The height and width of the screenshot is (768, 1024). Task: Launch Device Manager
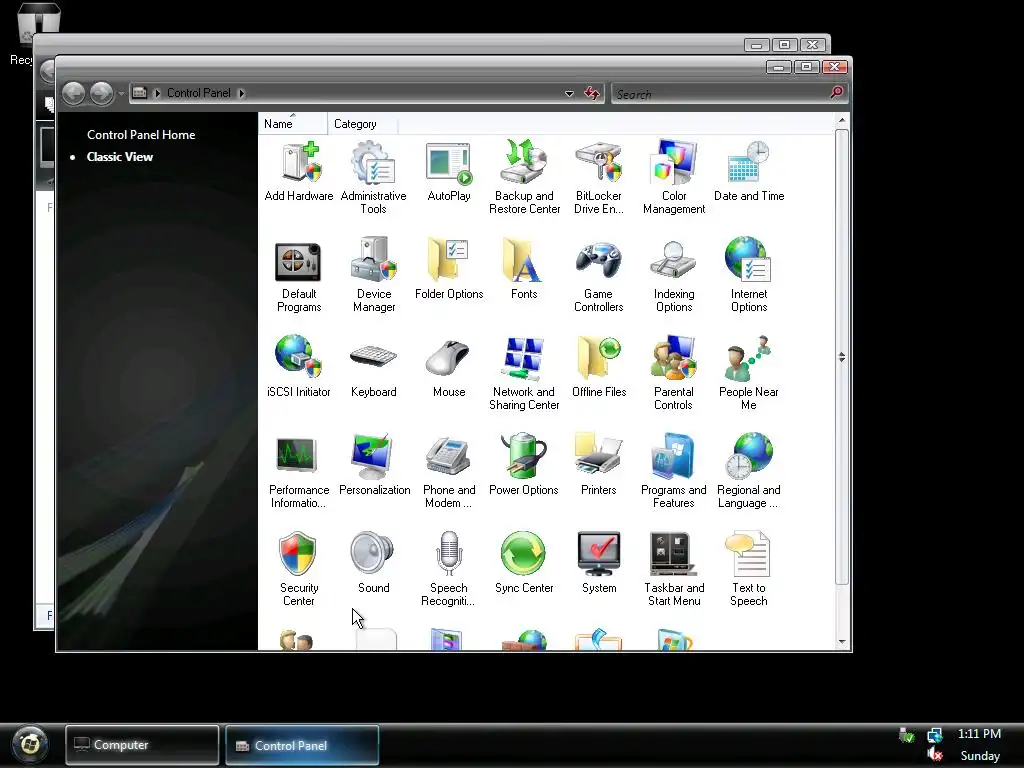(374, 276)
